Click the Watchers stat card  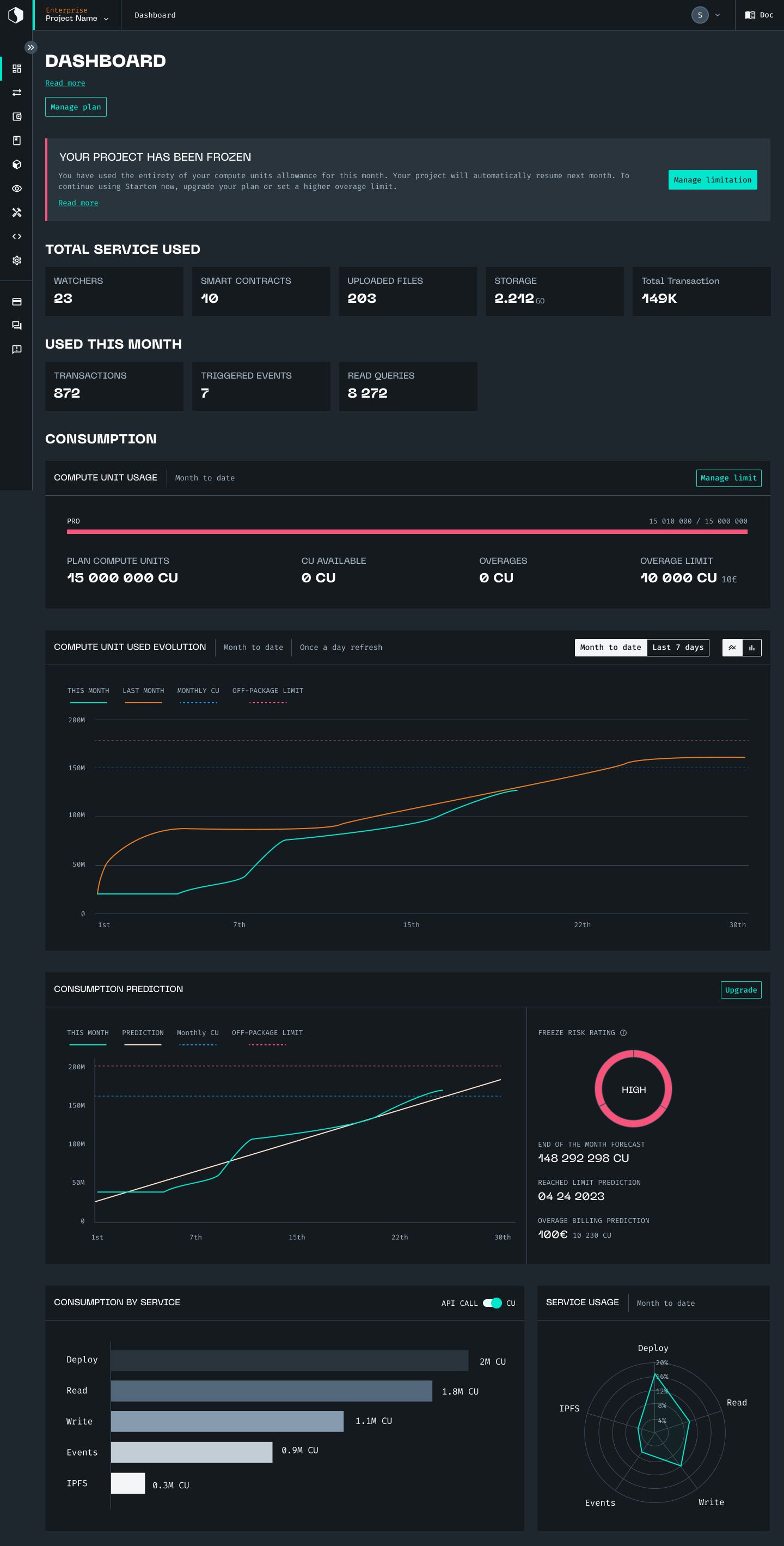coord(114,291)
